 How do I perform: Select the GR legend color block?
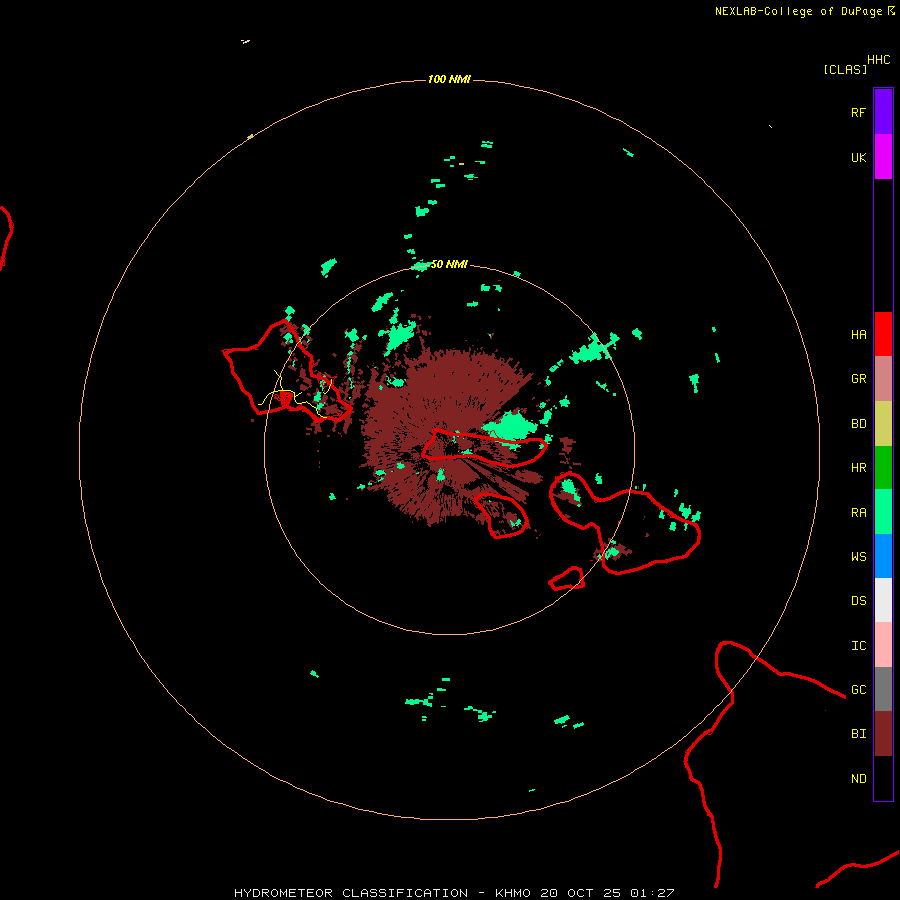pos(883,379)
